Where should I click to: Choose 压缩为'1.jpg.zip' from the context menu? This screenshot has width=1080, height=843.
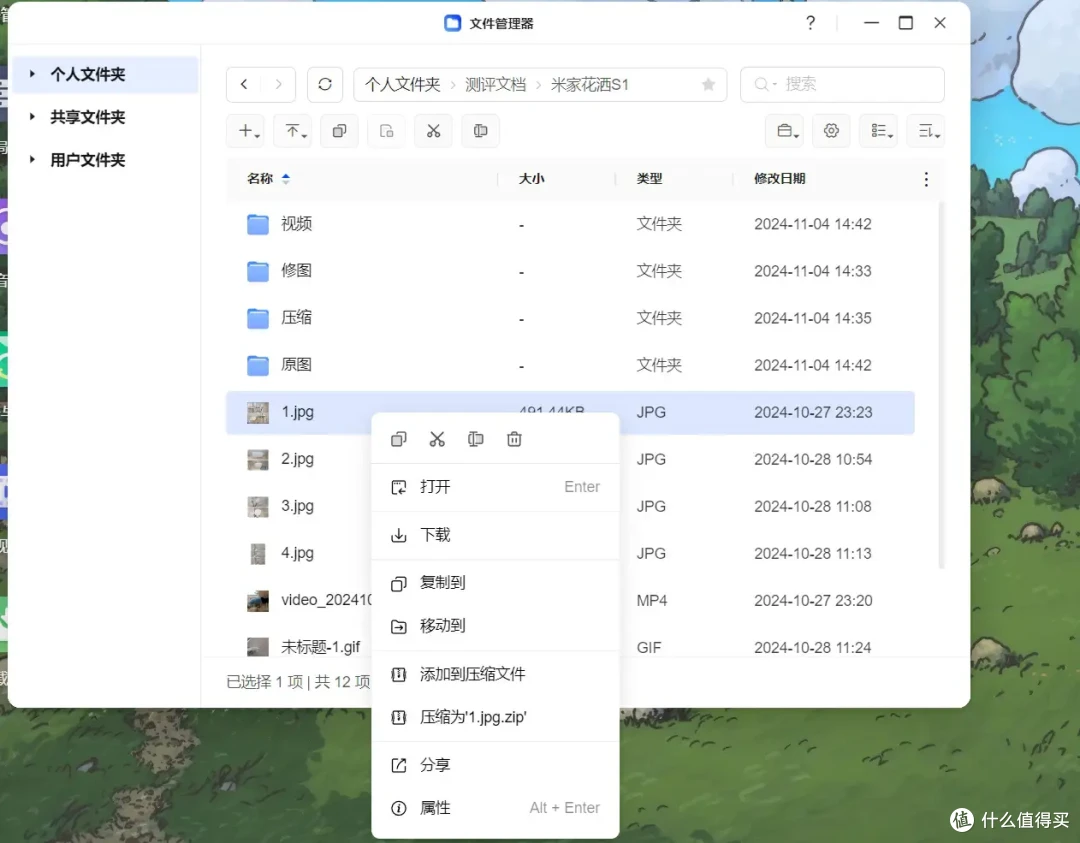tap(495, 718)
